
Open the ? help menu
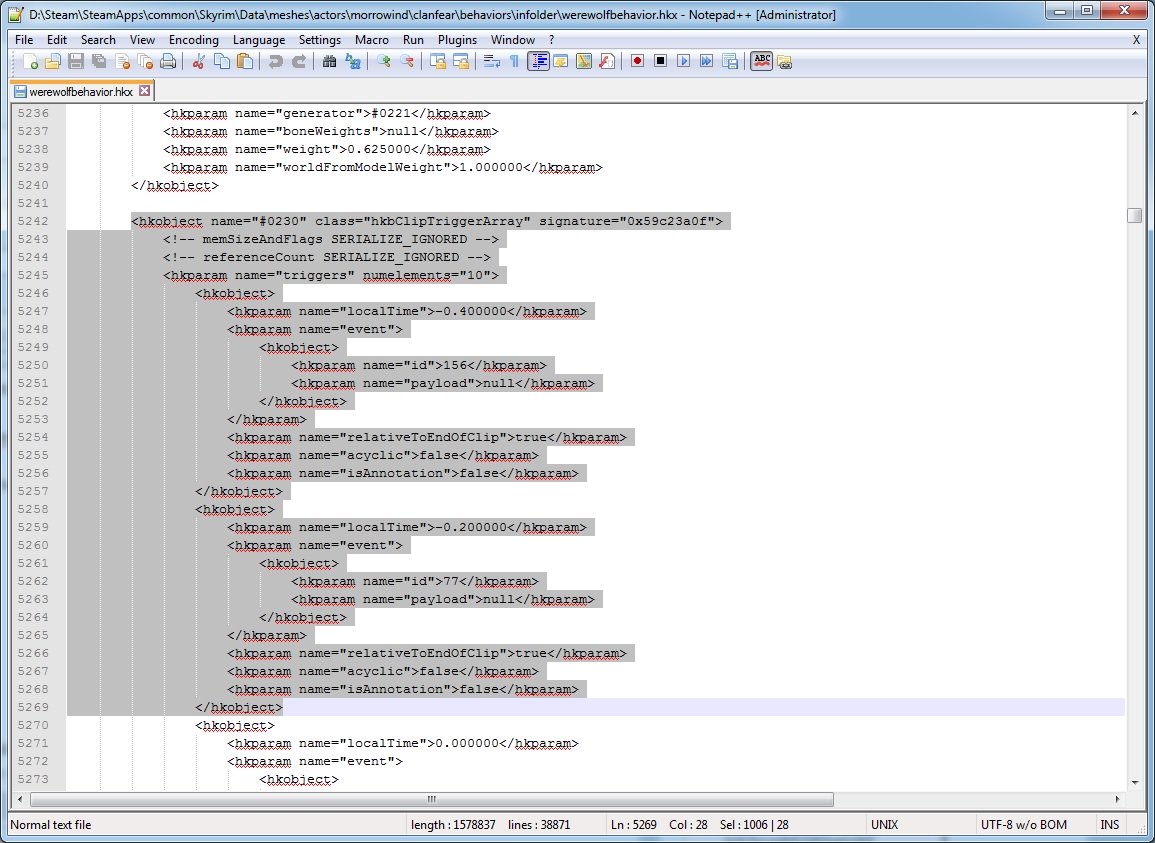pyautogui.click(x=552, y=40)
